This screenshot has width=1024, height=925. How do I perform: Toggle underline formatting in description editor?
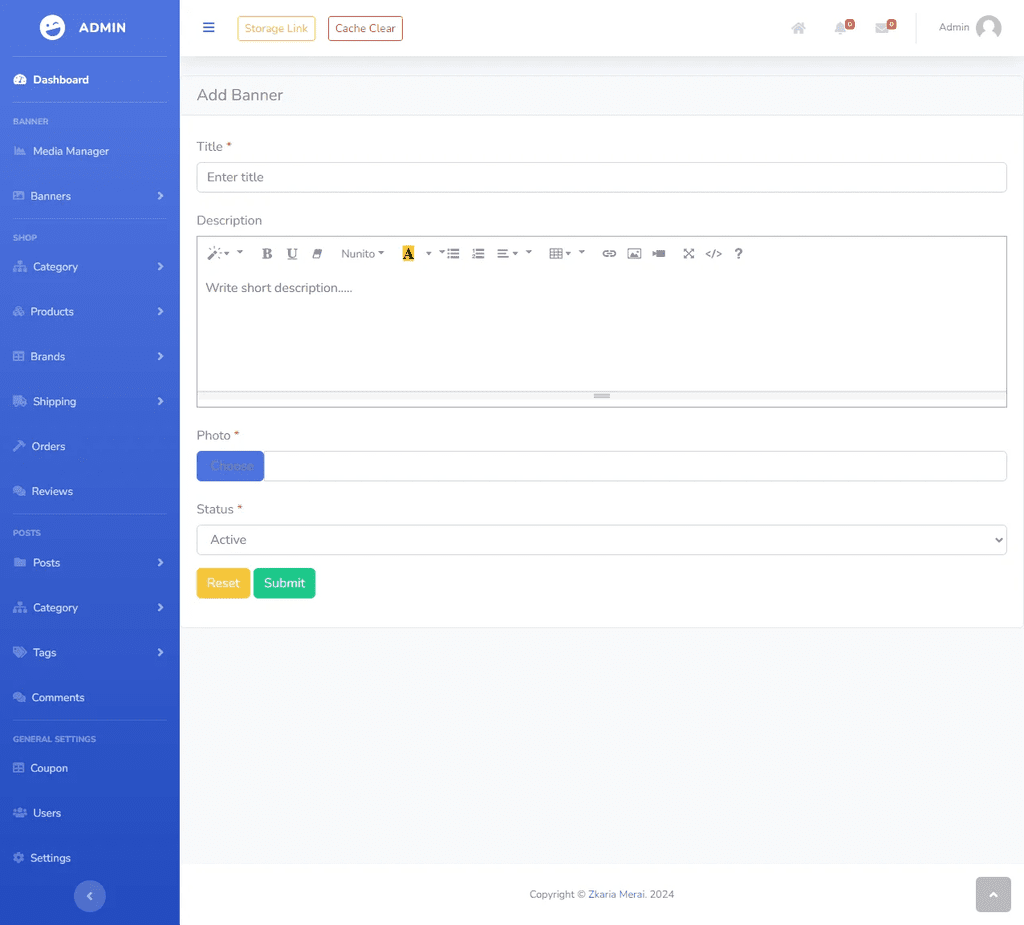292,253
